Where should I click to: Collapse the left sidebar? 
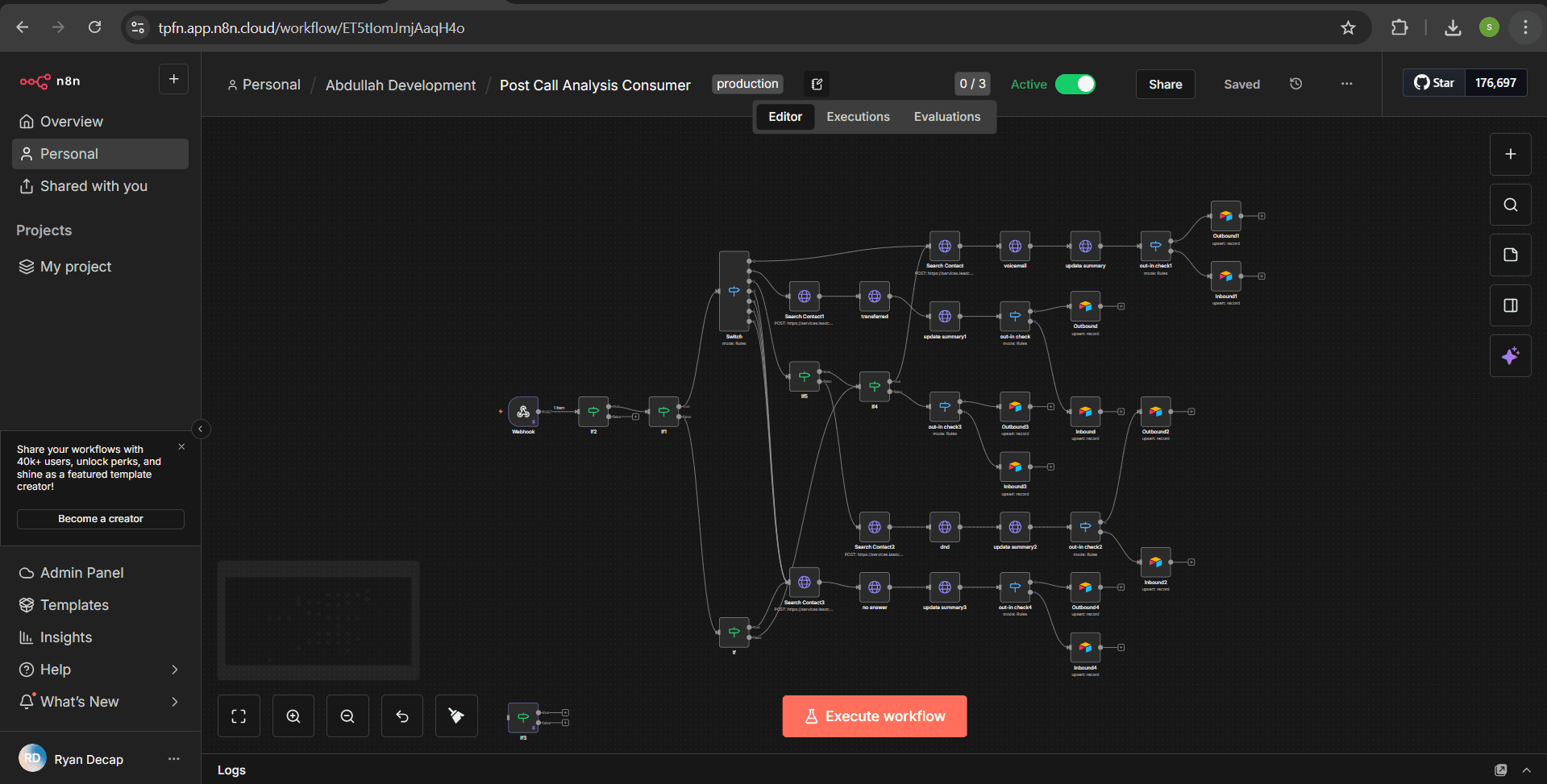[x=201, y=429]
